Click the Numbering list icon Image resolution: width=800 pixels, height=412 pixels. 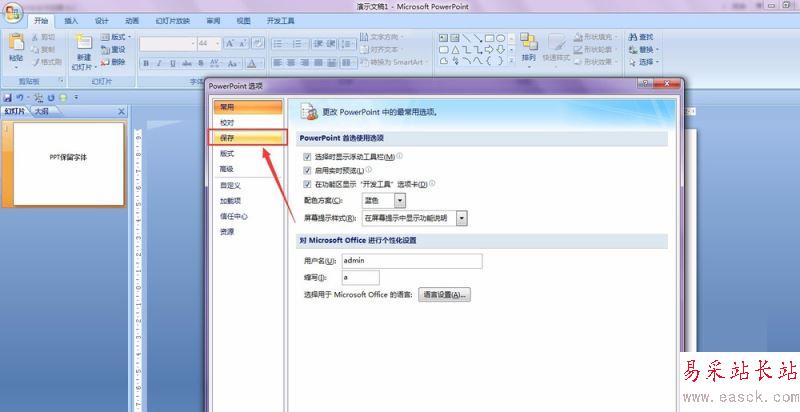[x=299, y=44]
